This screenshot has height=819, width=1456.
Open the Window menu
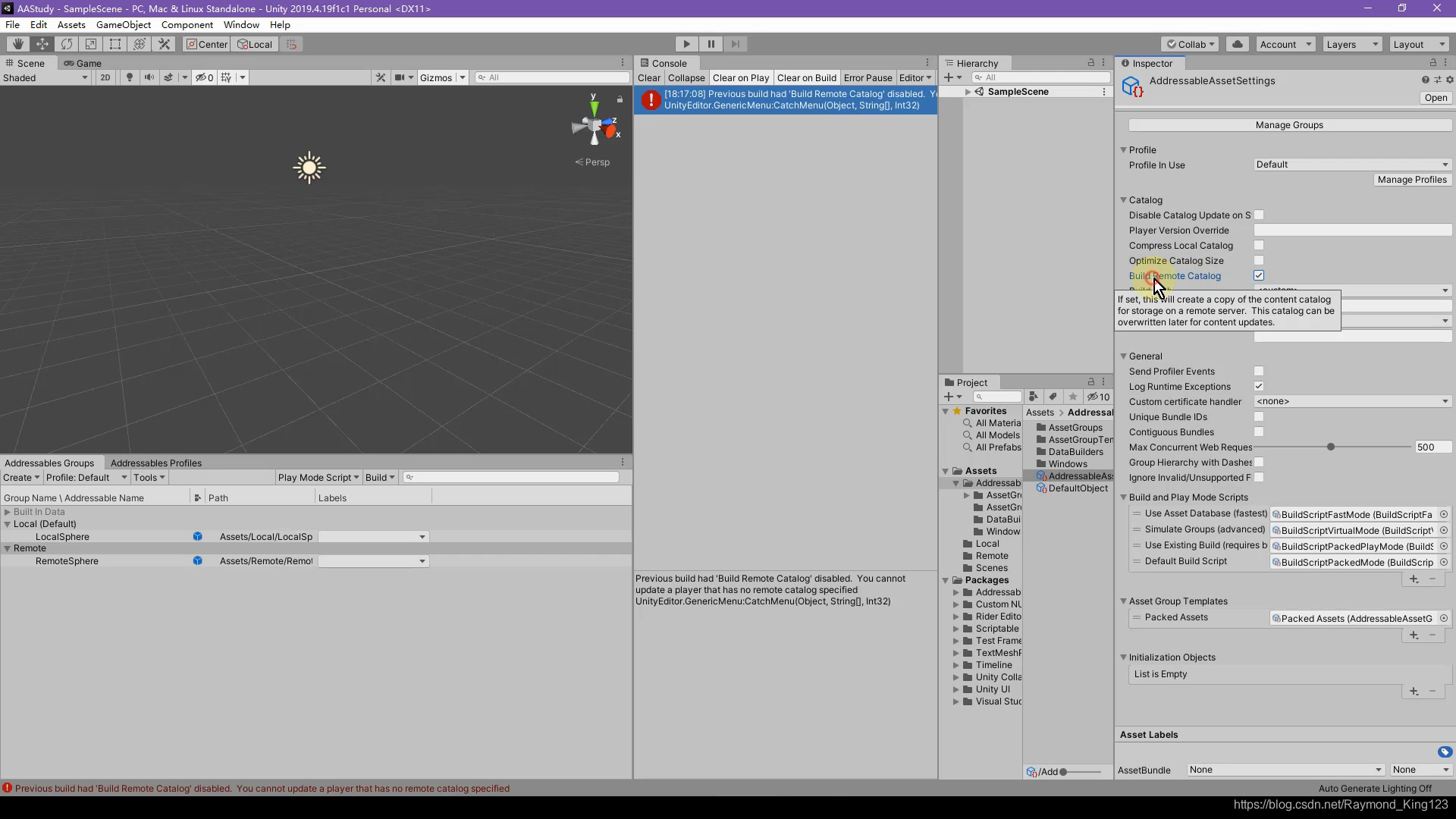click(x=241, y=24)
